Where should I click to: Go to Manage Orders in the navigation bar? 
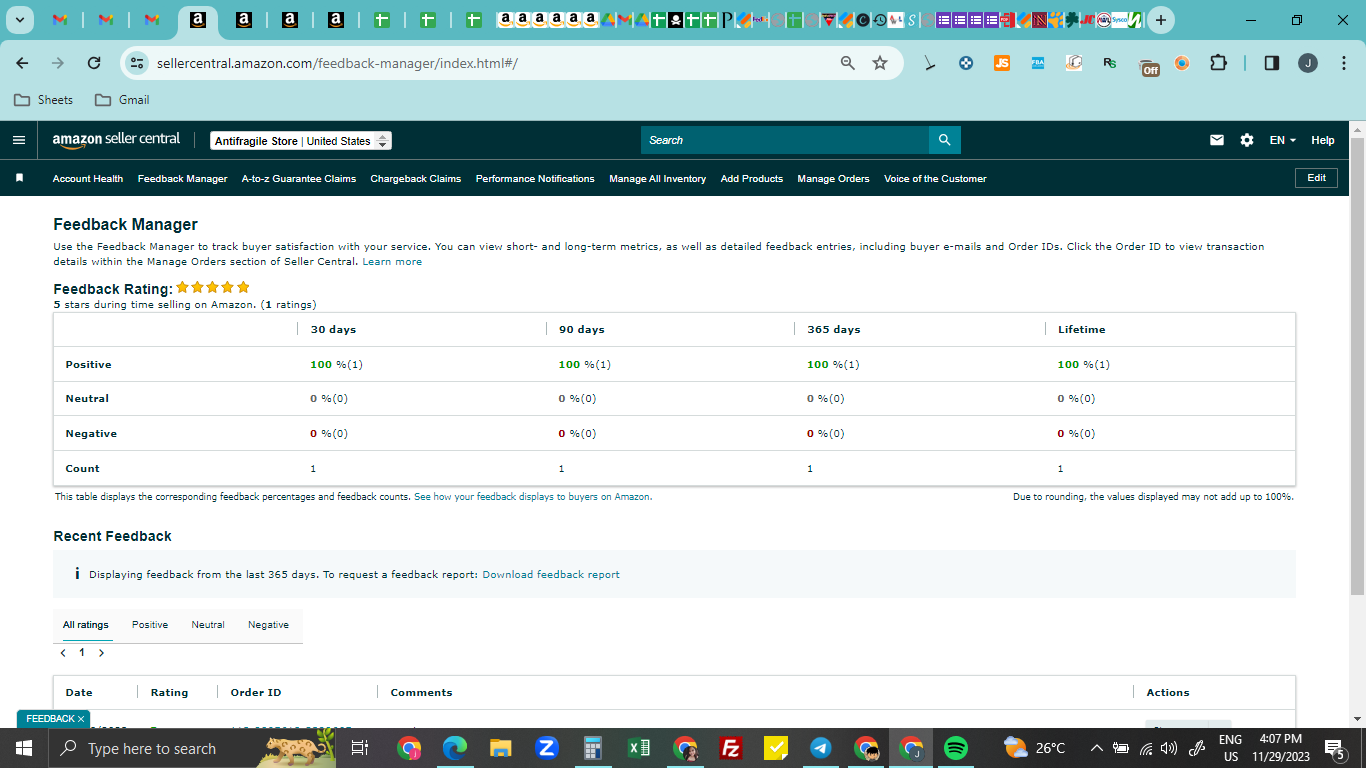point(834,179)
